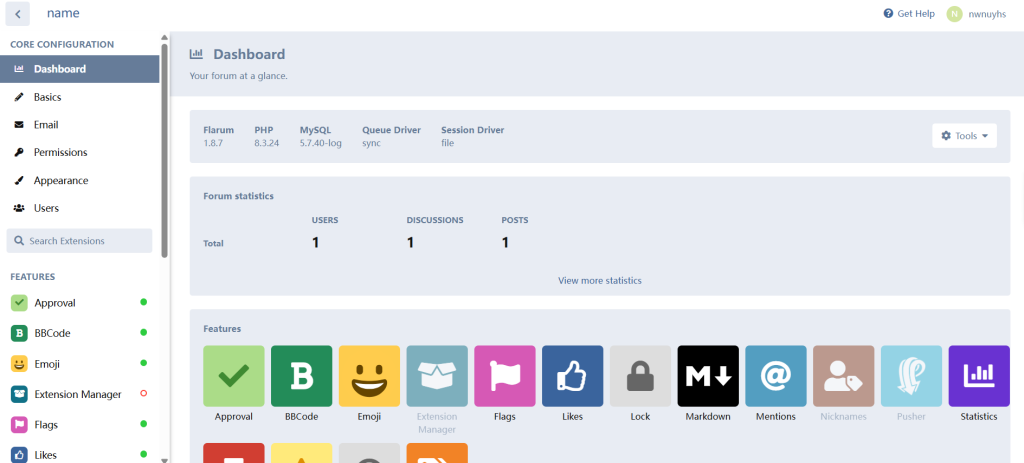
Task: Click the Likes green status dot
Action: click(144, 454)
